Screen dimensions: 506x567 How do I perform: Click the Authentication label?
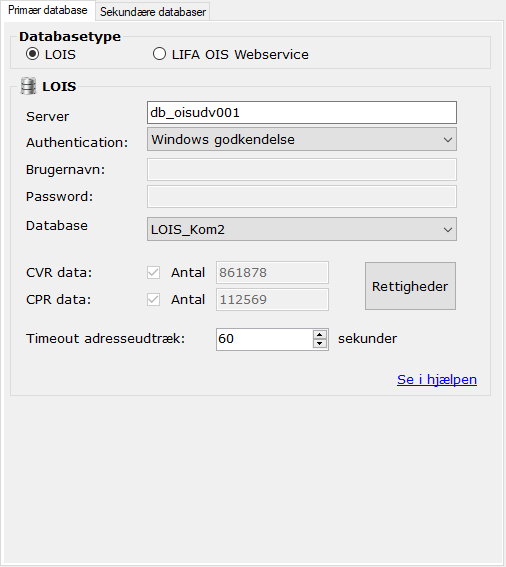pos(77,142)
